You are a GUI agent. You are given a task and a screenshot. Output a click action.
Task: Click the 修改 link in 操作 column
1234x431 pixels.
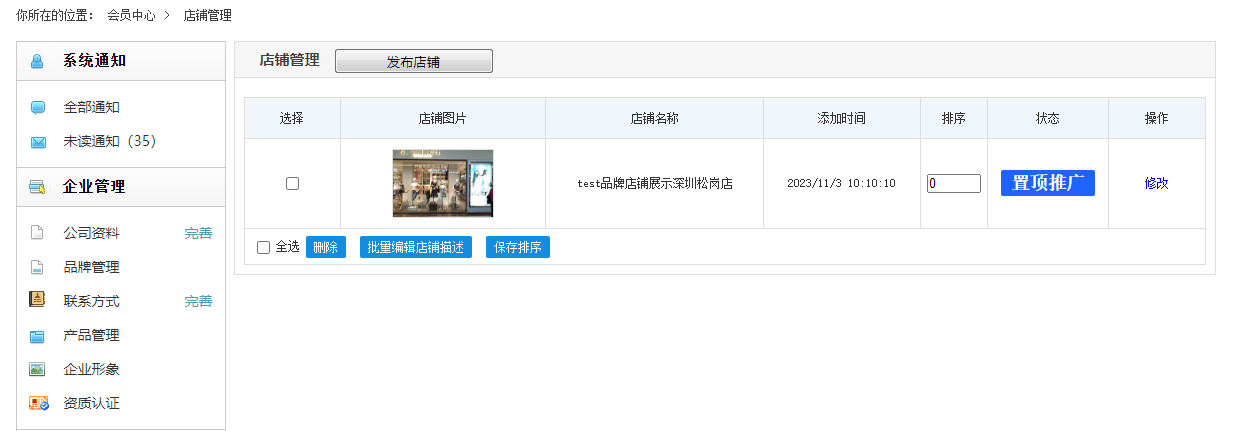1157,183
